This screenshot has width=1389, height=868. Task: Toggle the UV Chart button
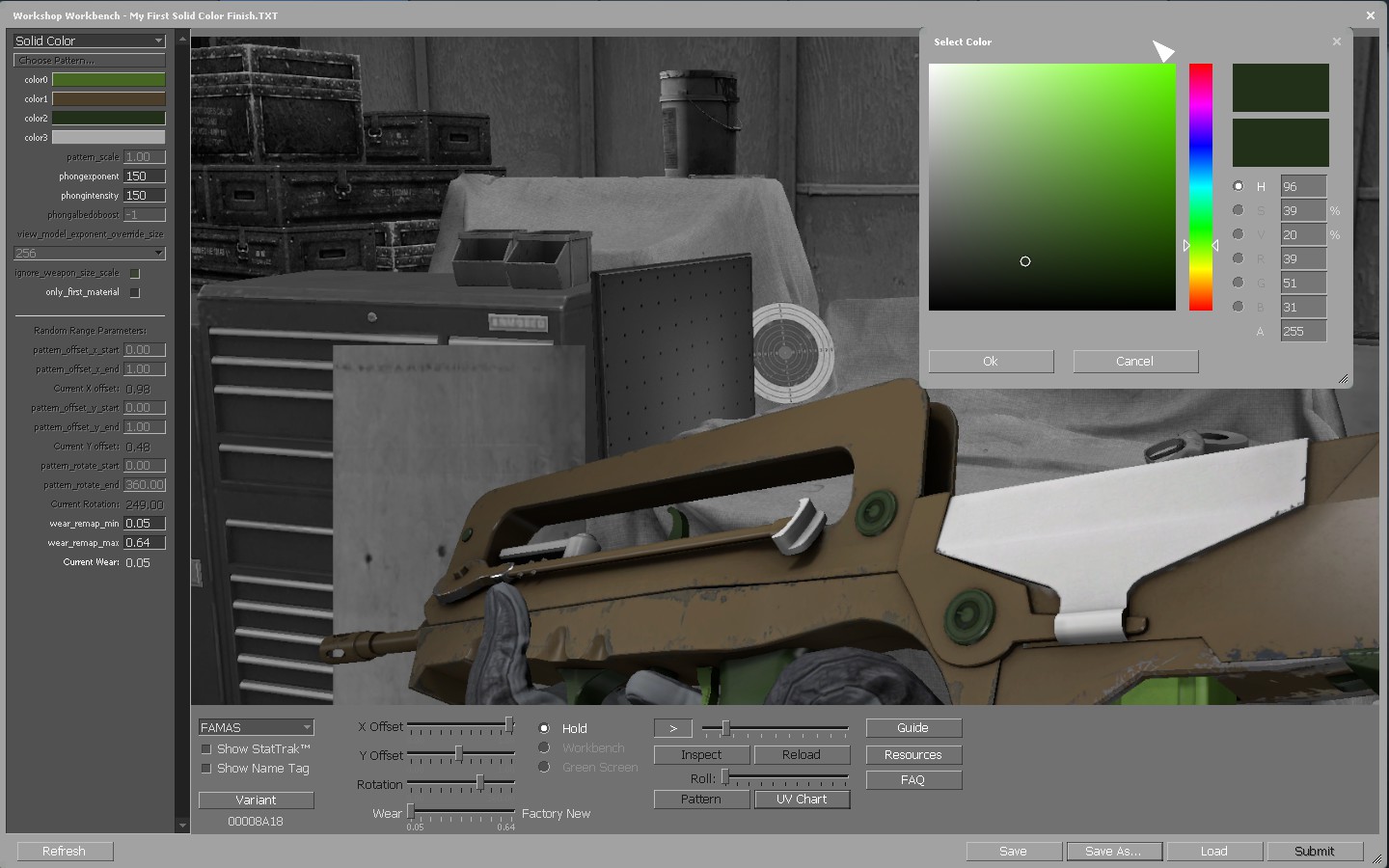tap(802, 799)
